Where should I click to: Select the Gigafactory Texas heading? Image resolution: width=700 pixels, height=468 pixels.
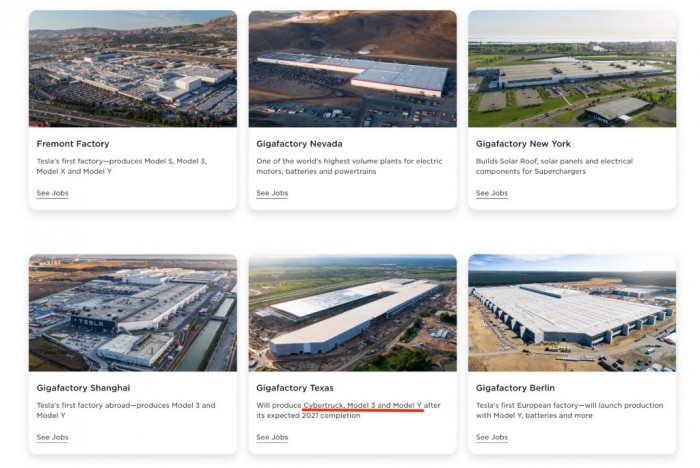pyautogui.click(x=294, y=387)
